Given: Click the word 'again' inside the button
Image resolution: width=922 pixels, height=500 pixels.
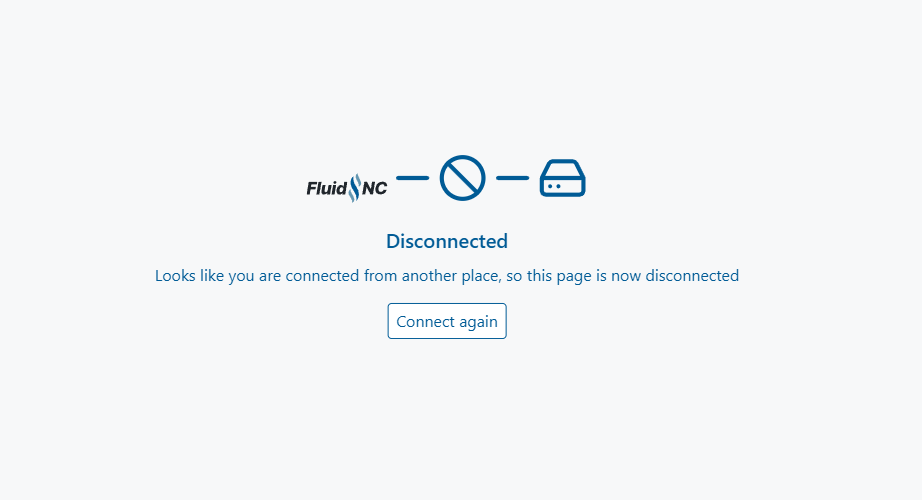Looking at the screenshot, I should 479,321.
